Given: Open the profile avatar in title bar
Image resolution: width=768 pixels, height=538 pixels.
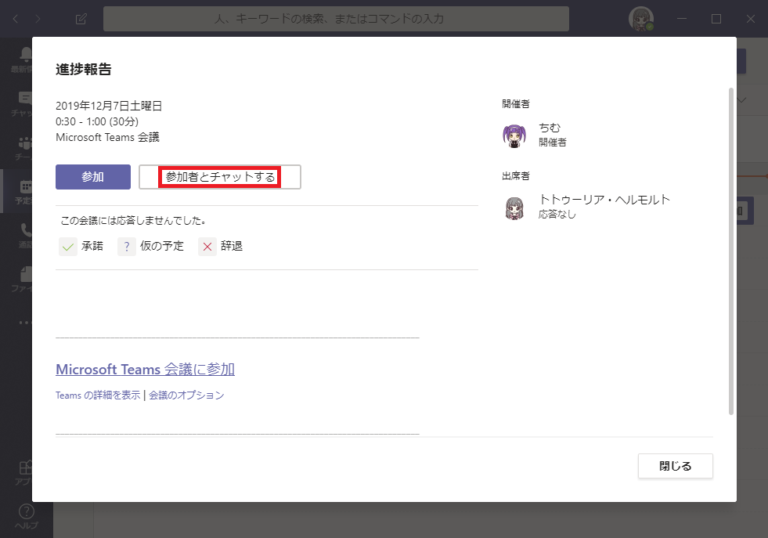Looking at the screenshot, I should click(641, 19).
